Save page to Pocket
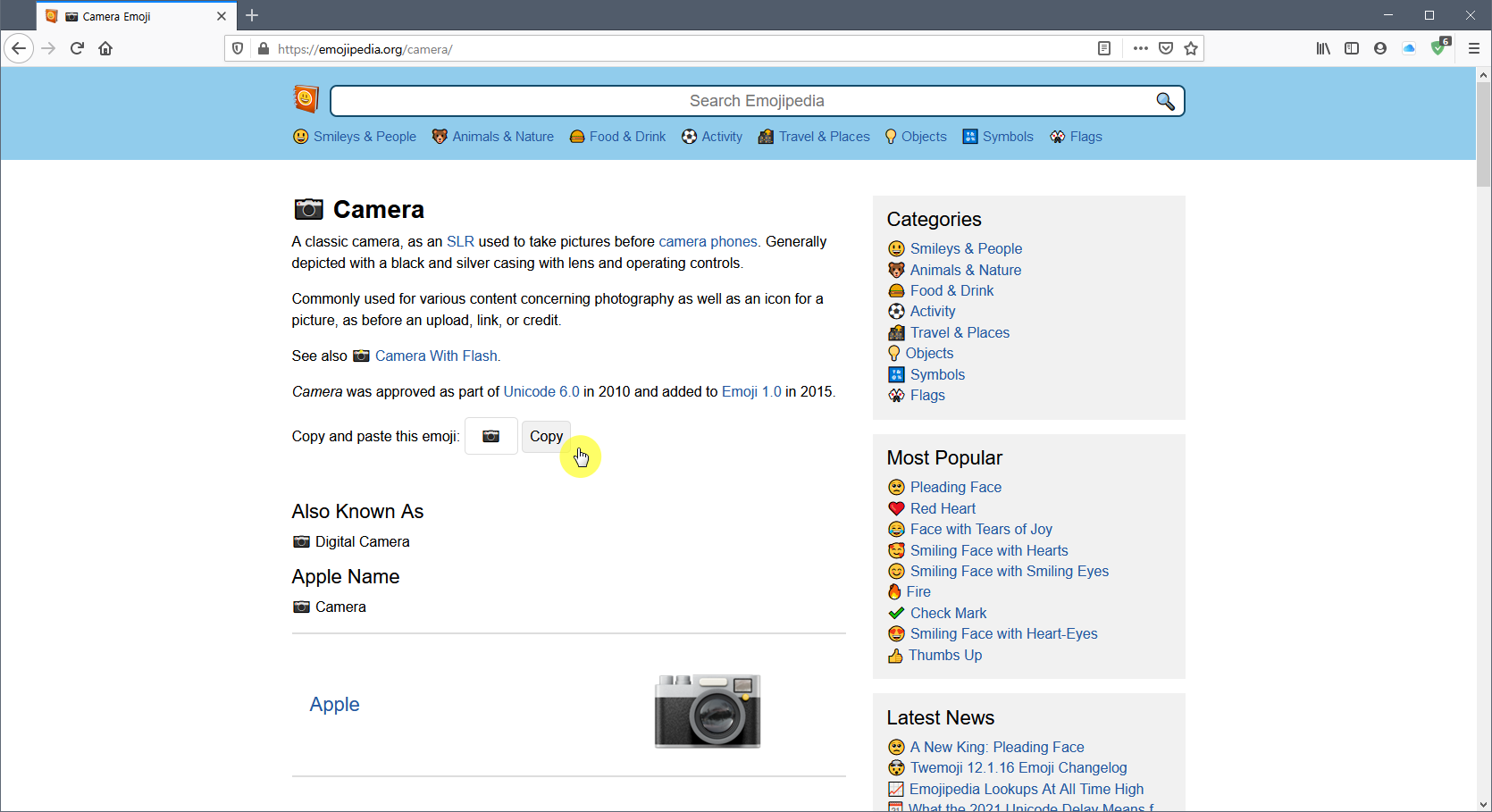1492x812 pixels. coord(1166,48)
